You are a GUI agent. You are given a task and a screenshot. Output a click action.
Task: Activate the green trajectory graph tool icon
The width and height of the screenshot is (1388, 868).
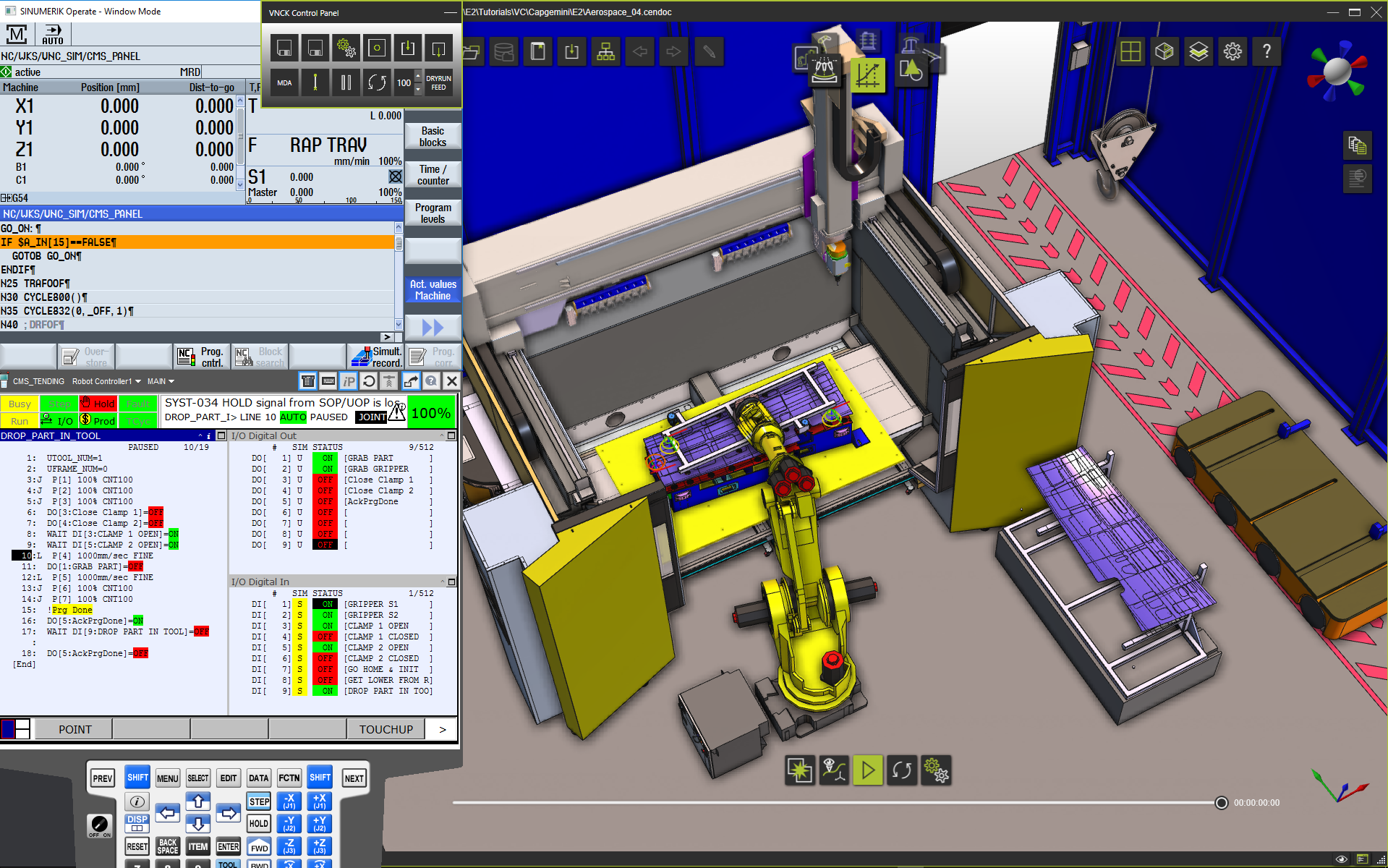pos(868,74)
